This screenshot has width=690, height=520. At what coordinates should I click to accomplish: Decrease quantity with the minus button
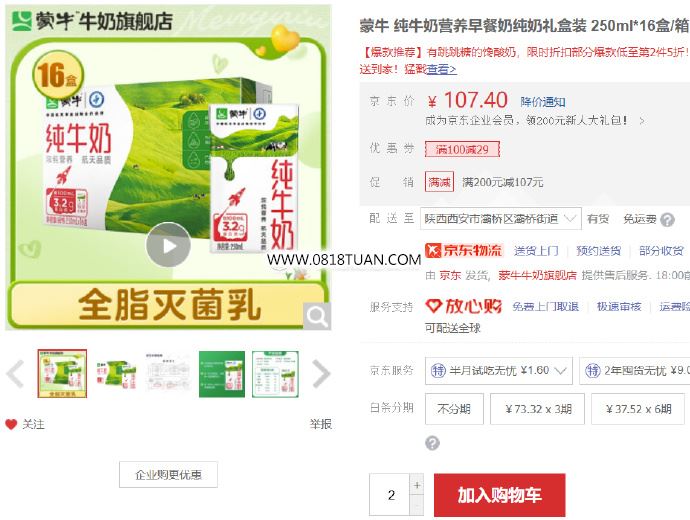(417, 505)
